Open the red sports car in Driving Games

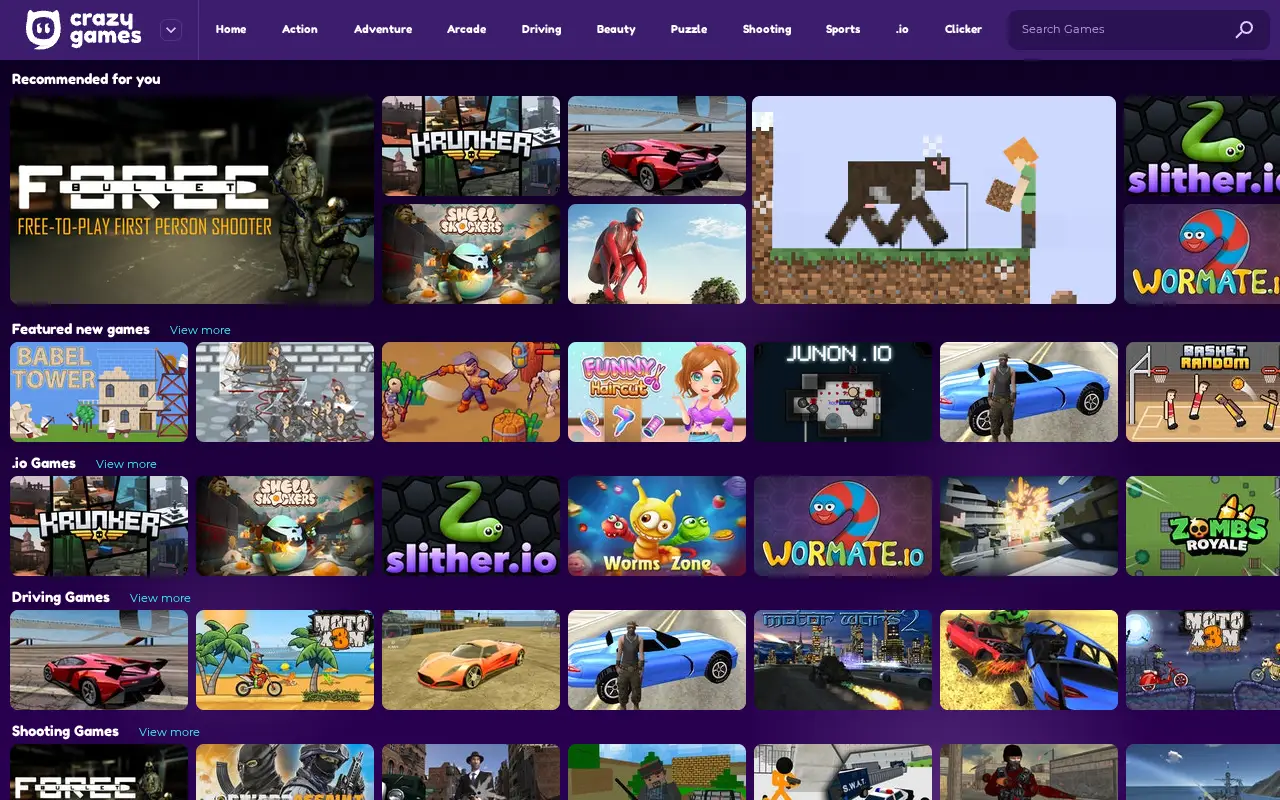point(99,660)
